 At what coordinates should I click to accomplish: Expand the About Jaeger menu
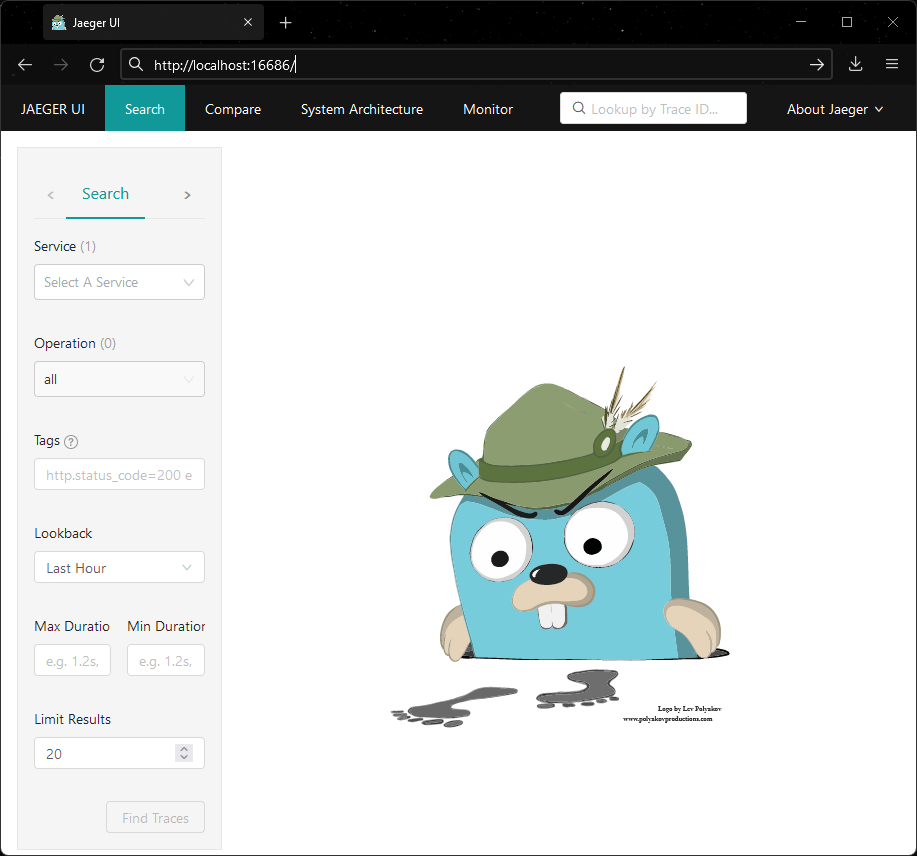[835, 109]
